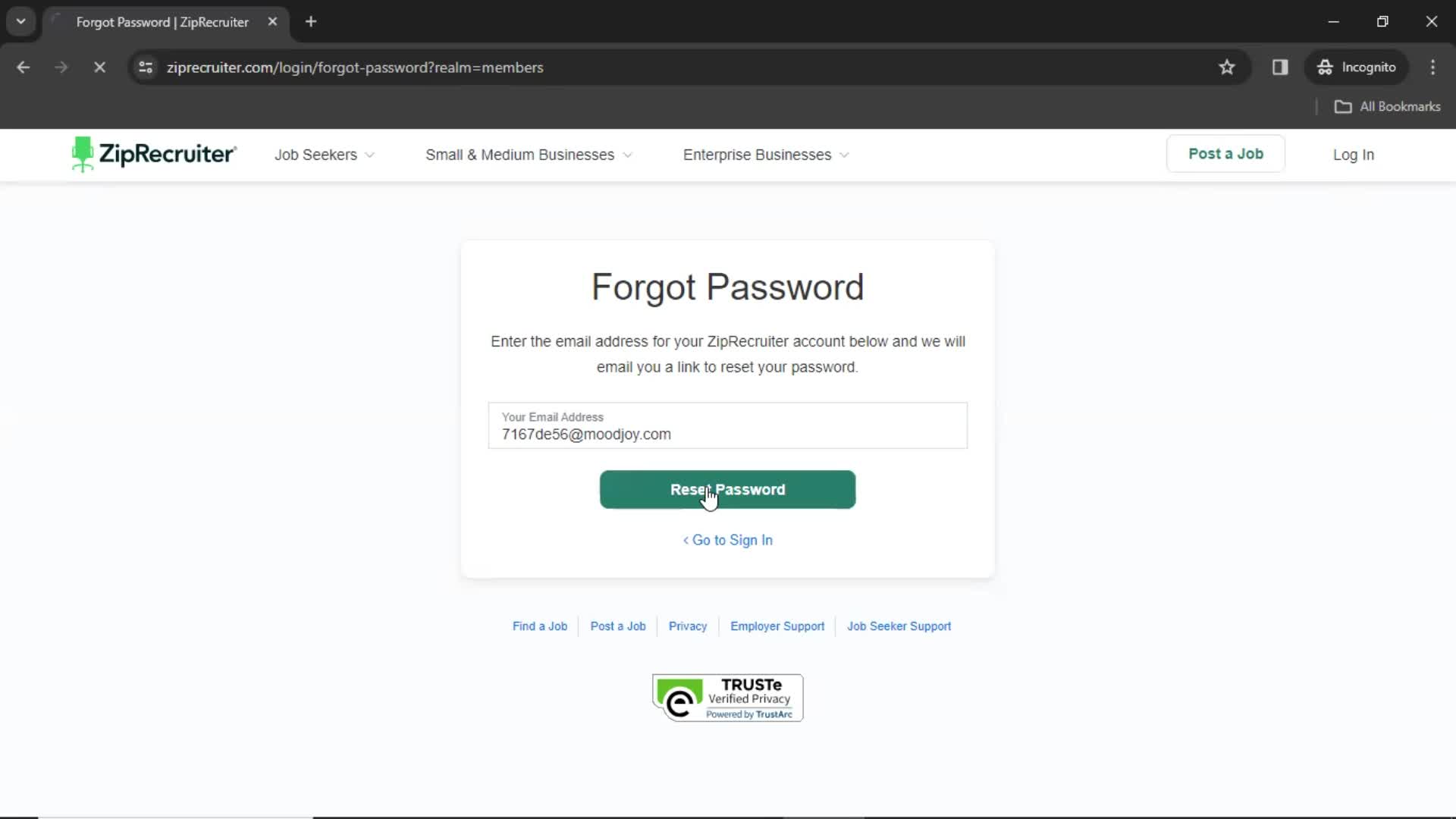Expand Small and Medium Businesses menu

click(528, 154)
